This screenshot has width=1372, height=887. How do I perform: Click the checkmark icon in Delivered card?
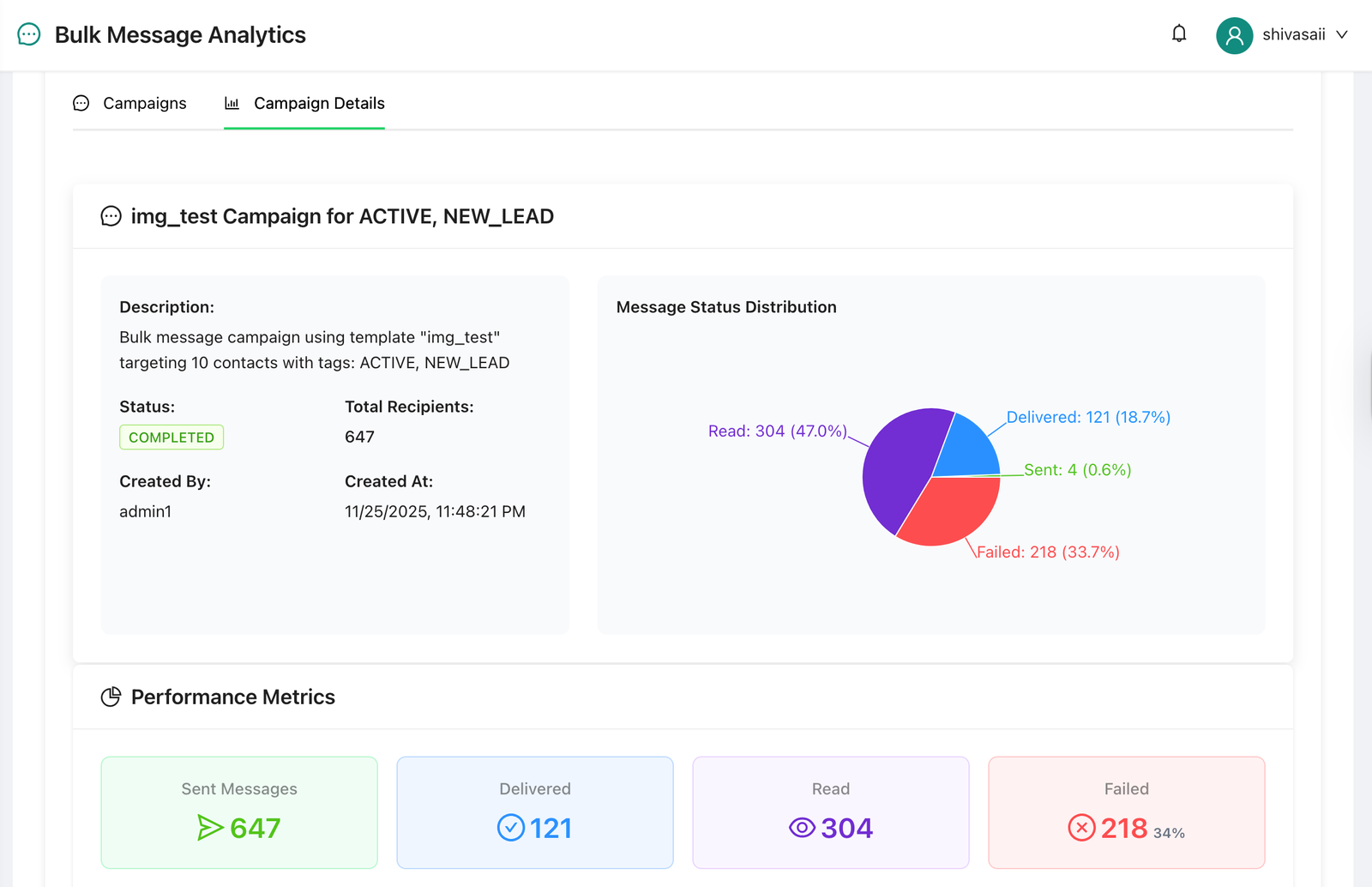click(x=511, y=828)
